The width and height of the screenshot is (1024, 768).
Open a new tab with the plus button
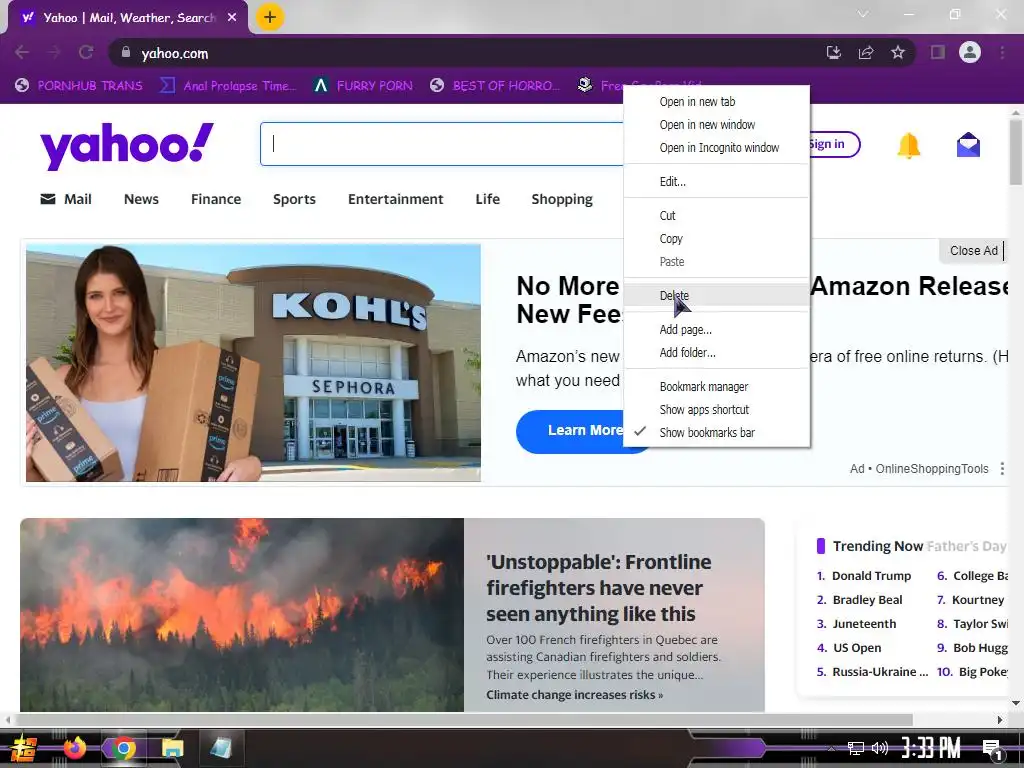click(x=270, y=17)
